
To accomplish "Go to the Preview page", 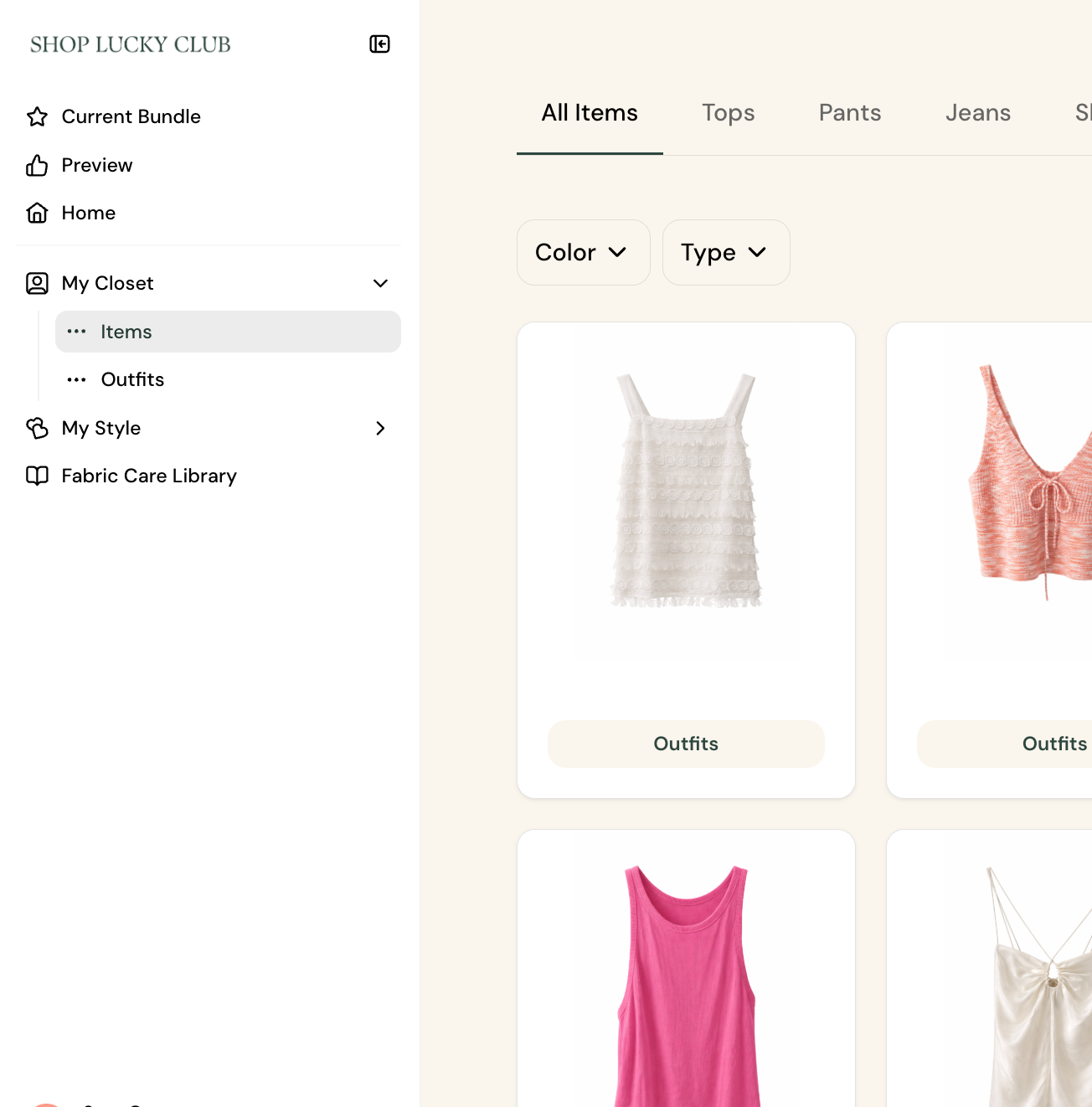I will (97, 165).
